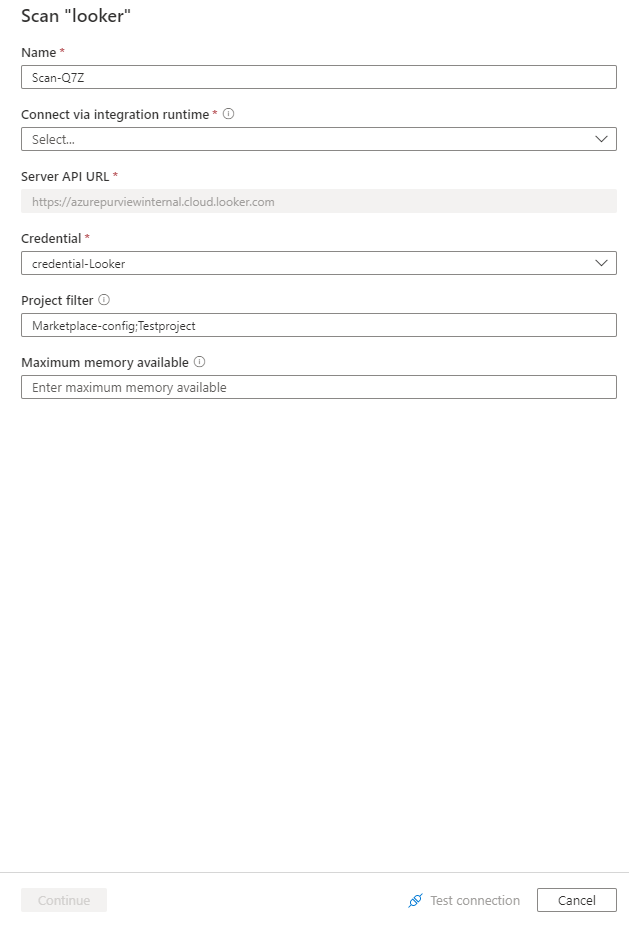The width and height of the screenshot is (629, 927).
Task: Click the Test connection text
Action: click(475, 901)
